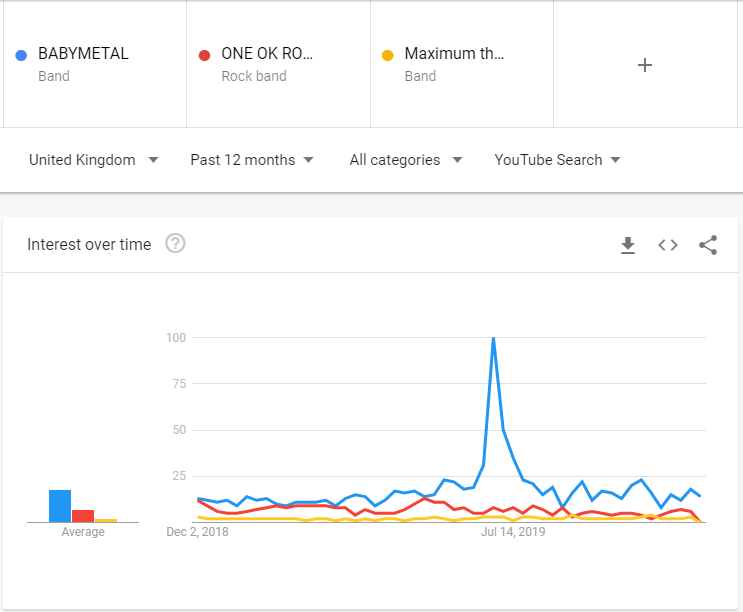
Task: Click the Interest over time heading
Action: click(89, 244)
